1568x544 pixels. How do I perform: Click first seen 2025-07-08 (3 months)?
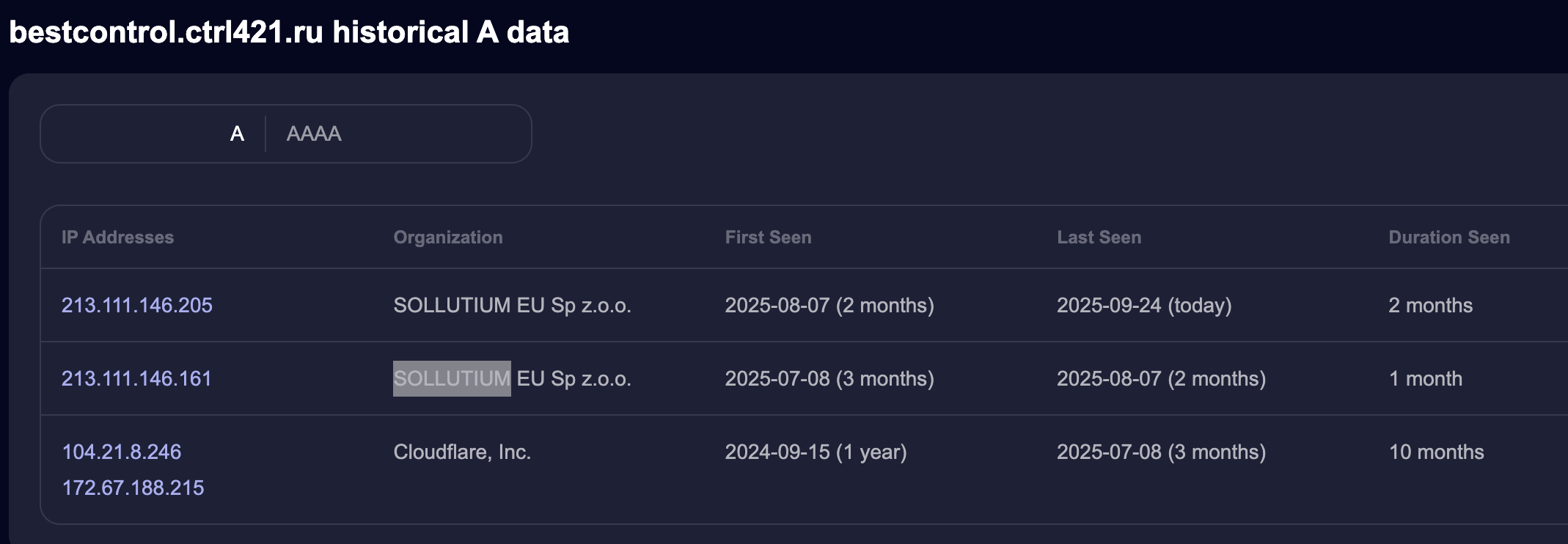tap(829, 378)
